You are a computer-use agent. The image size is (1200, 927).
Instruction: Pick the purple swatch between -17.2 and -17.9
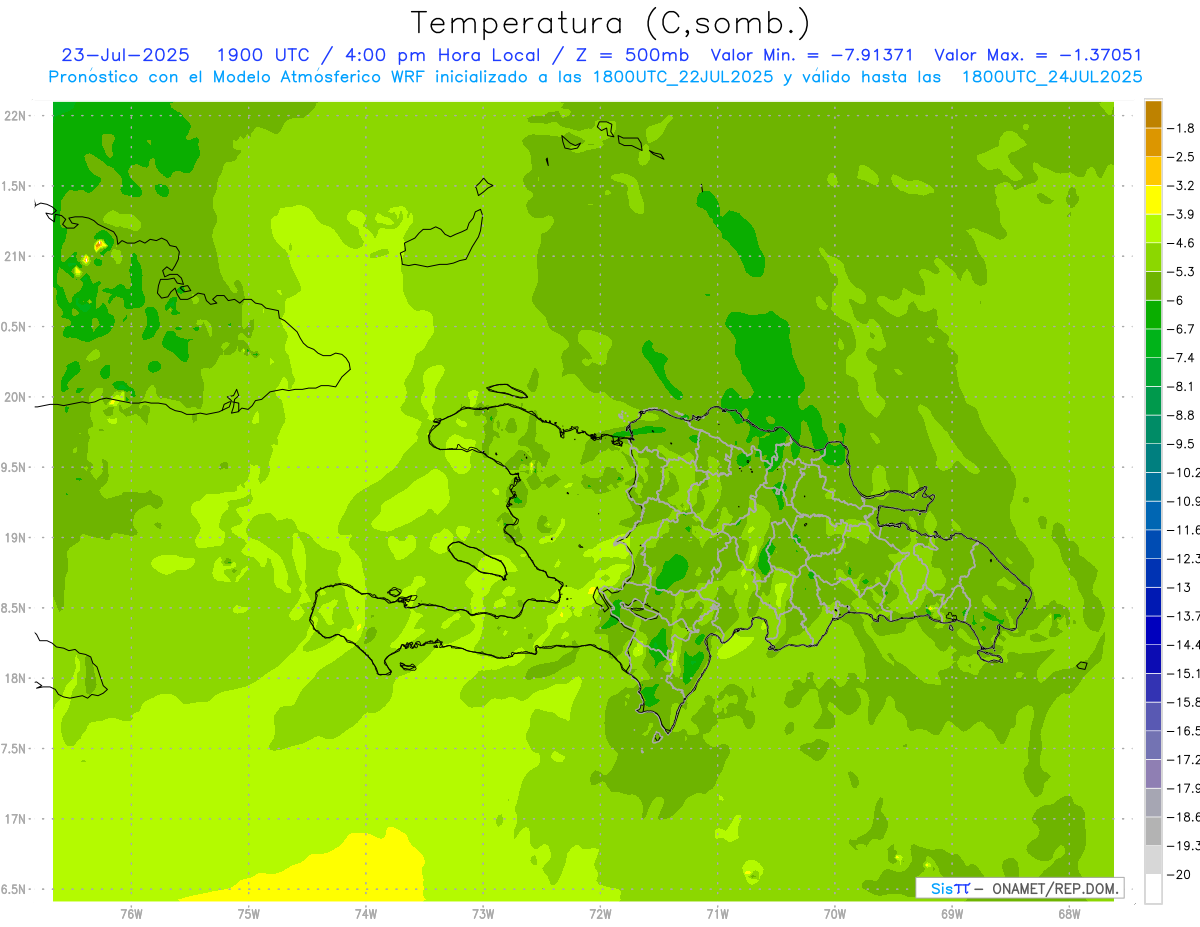[x=1153, y=773]
